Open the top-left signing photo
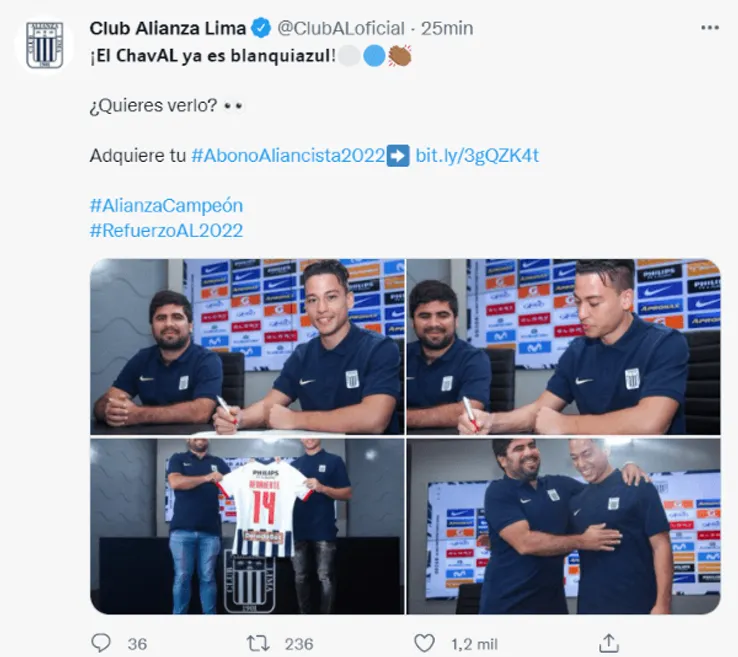The width and height of the screenshot is (738, 657). coord(247,347)
